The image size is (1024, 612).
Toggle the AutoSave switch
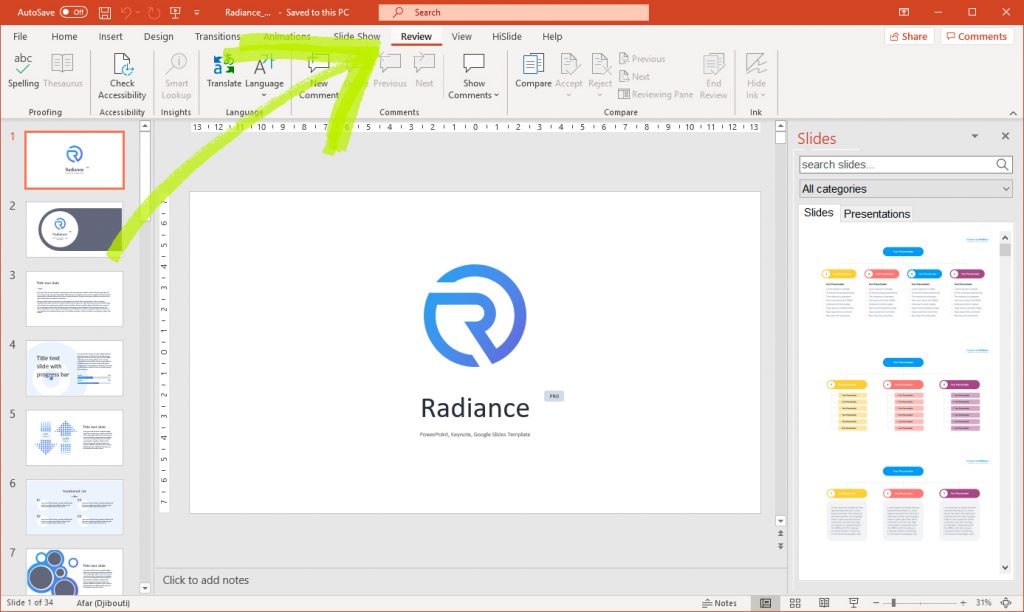coord(73,12)
